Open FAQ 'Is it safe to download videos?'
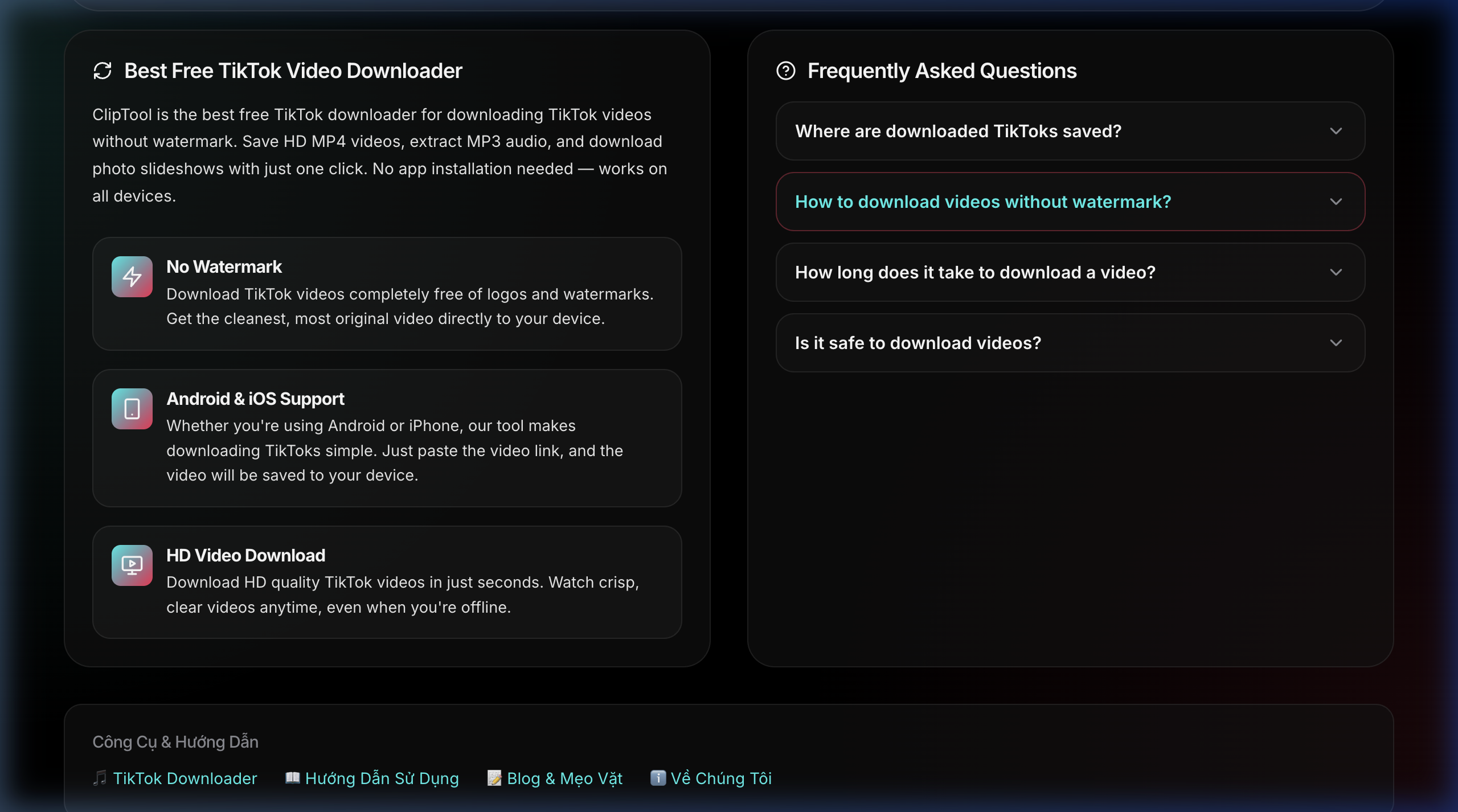Viewport: 1458px width, 812px height. pos(1070,343)
